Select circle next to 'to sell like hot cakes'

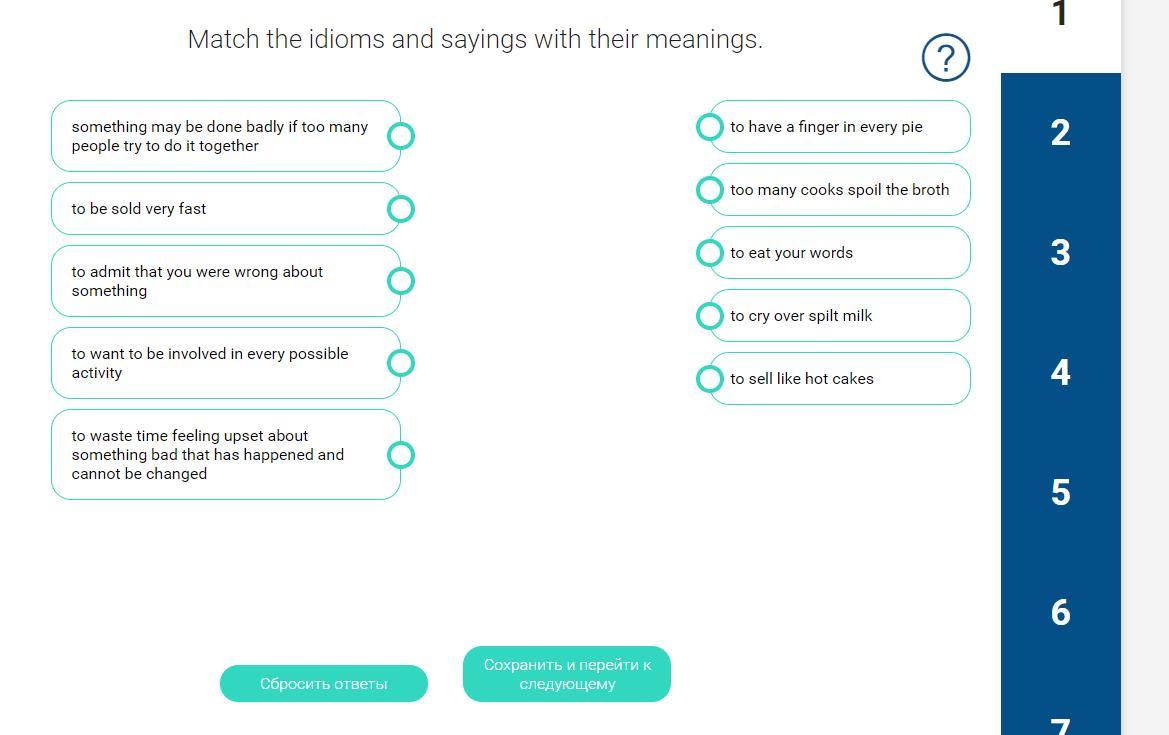(x=710, y=379)
